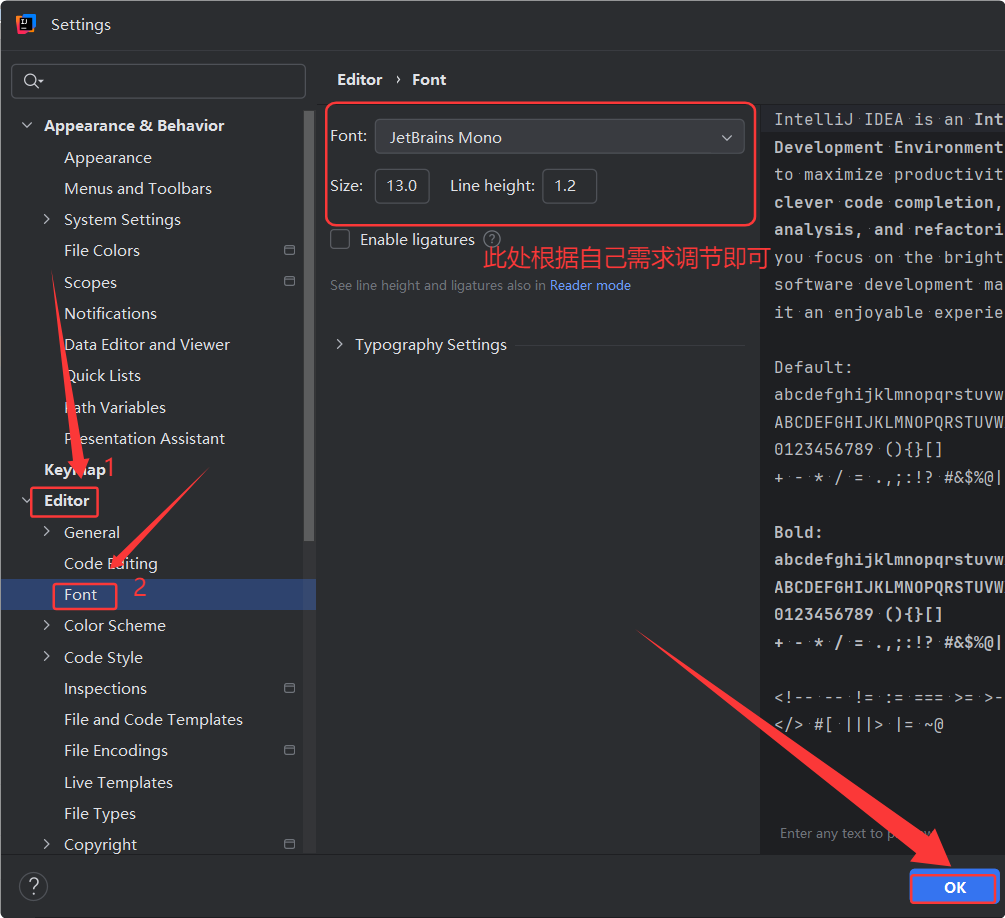The image size is (1005, 918).
Task: Select Presentation Assistant settings
Action: [x=144, y=438]
